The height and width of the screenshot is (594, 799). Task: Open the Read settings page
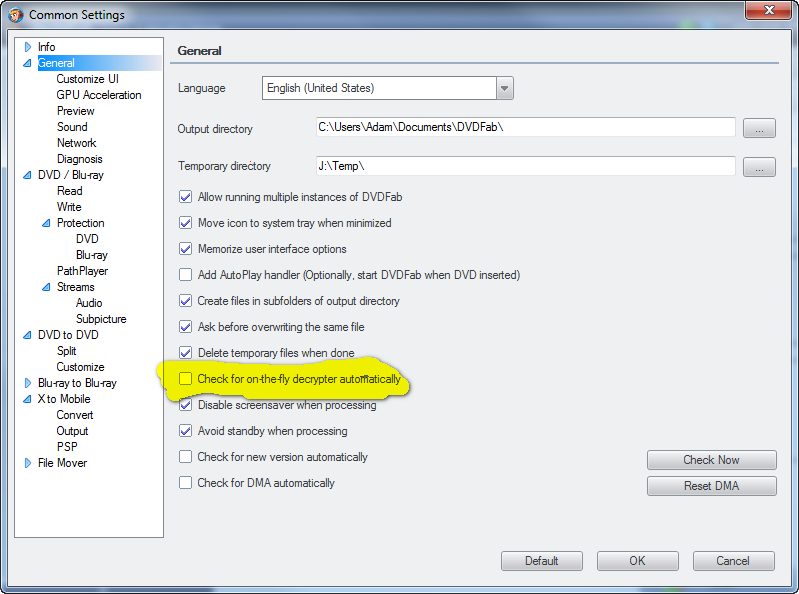[69, 191]
